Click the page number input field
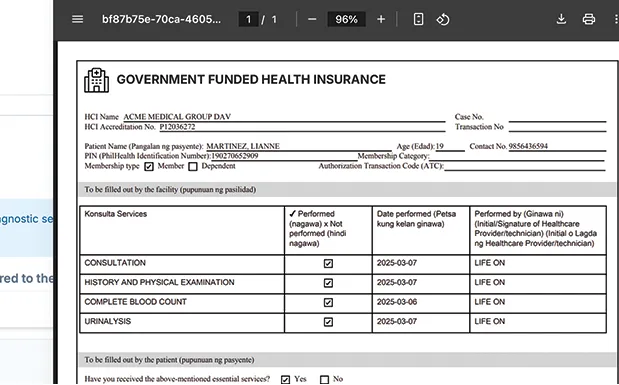Viewport: 619px width, 385px height. click(x=248, y=19)
